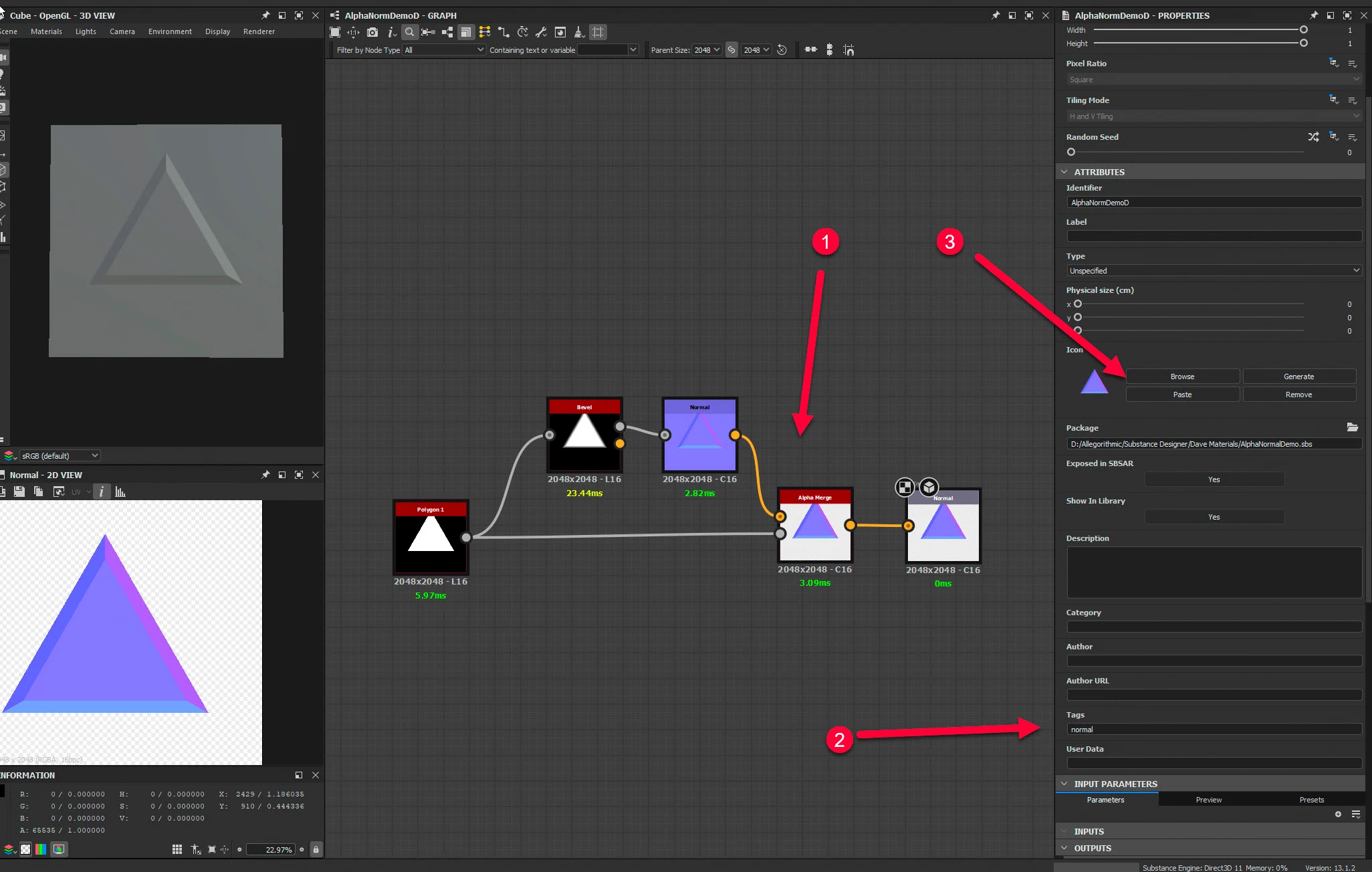Click the broom clean graph icon
1372x872 pixels.
[x=579, y=32]
